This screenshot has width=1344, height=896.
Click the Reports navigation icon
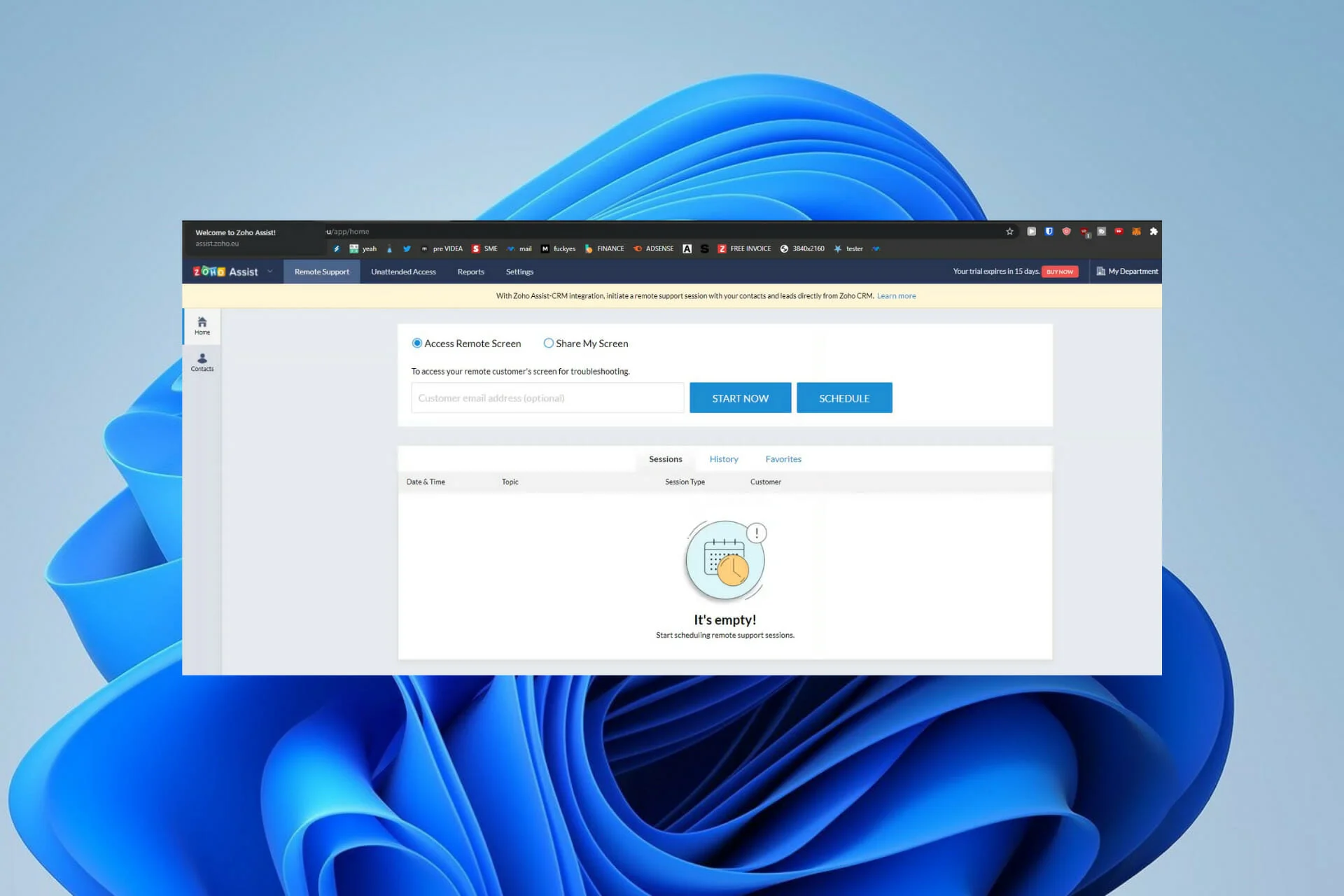(x=470, y=271)
